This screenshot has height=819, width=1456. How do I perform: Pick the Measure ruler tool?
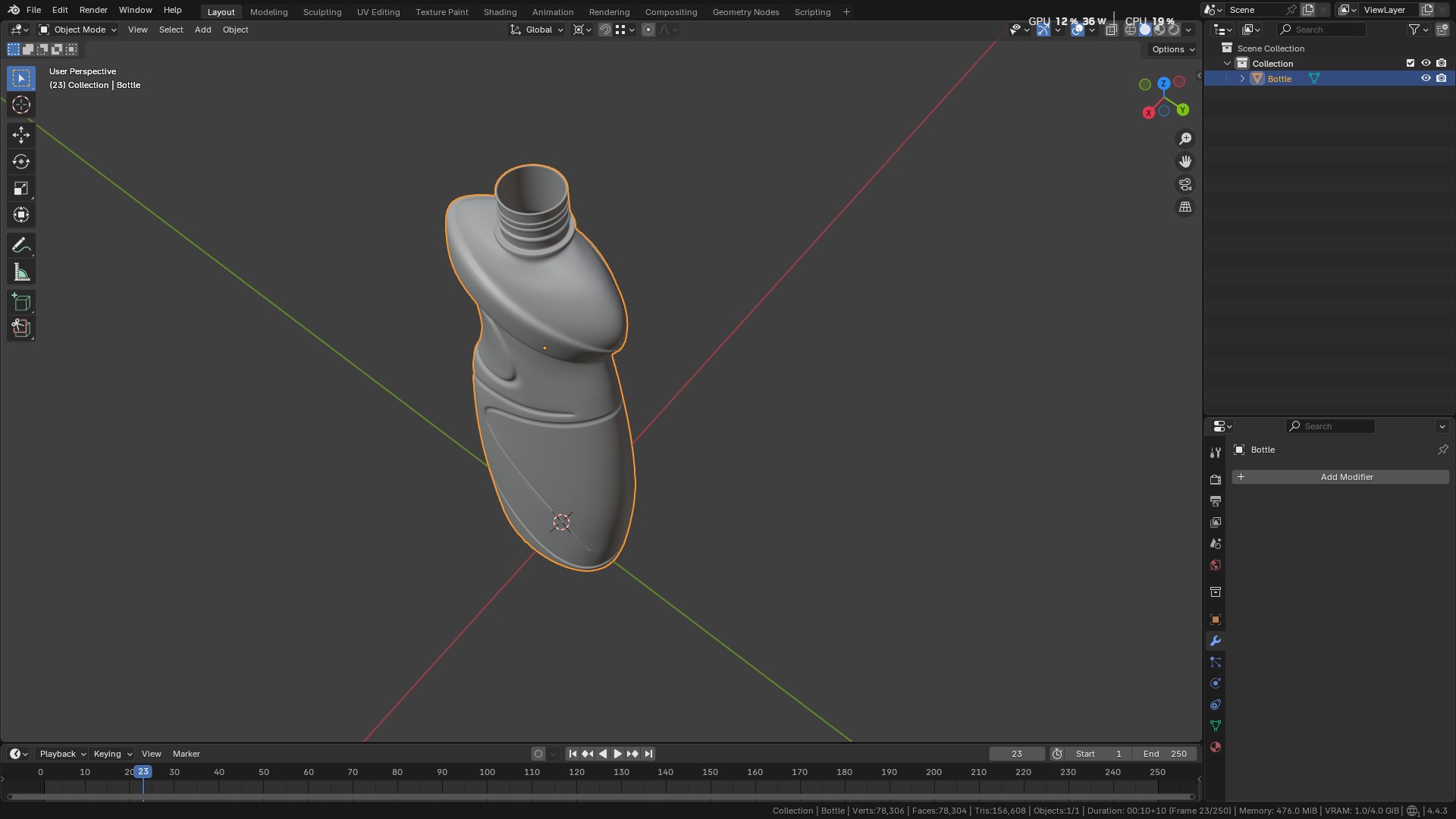tap(21, 272)
